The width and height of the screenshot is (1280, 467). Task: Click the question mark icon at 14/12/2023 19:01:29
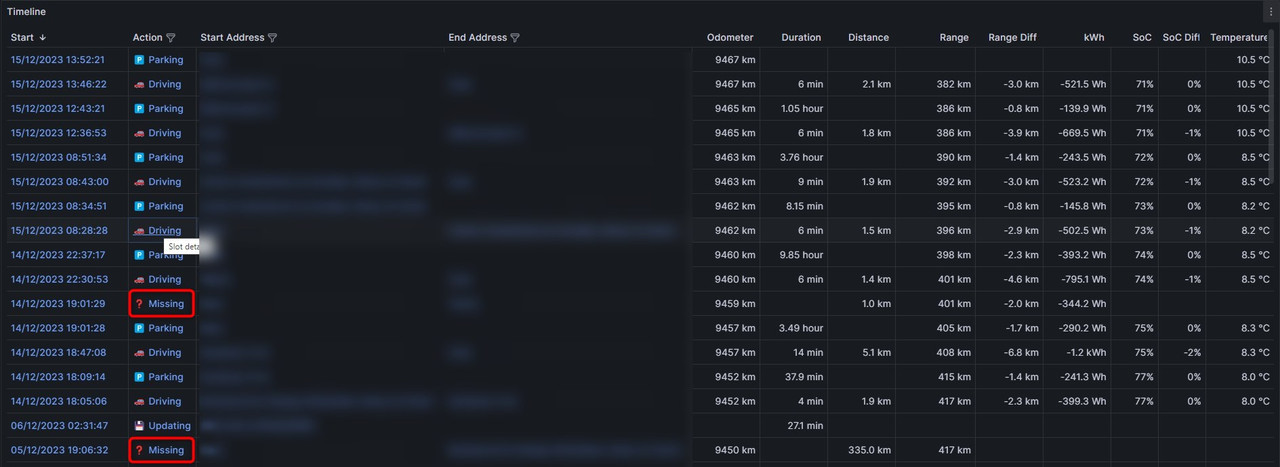coord(140,304)
